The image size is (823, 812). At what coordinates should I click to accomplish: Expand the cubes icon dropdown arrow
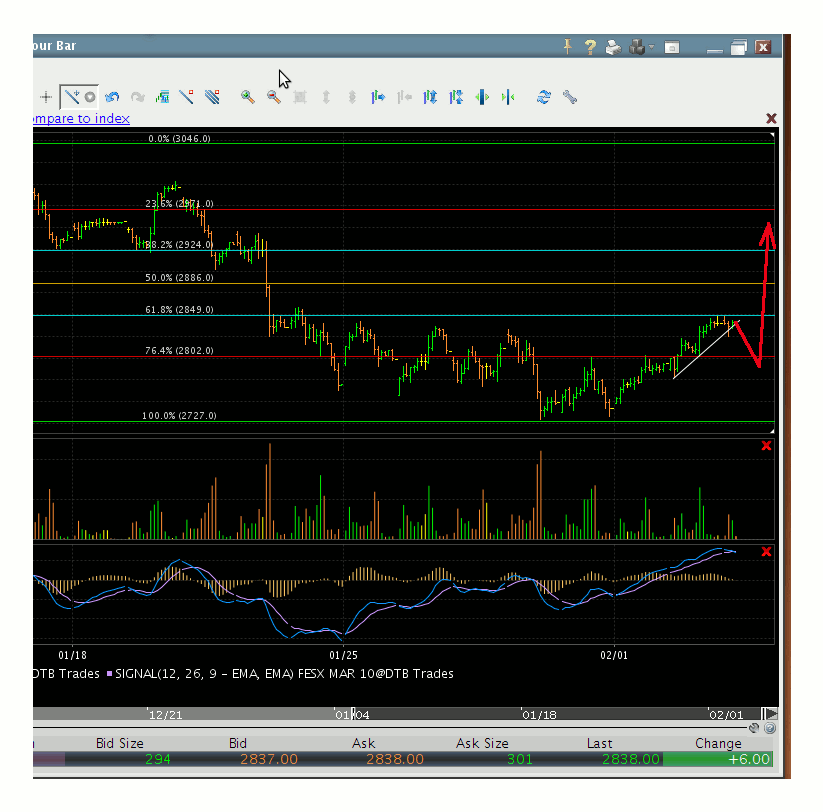tap(651, 47)
